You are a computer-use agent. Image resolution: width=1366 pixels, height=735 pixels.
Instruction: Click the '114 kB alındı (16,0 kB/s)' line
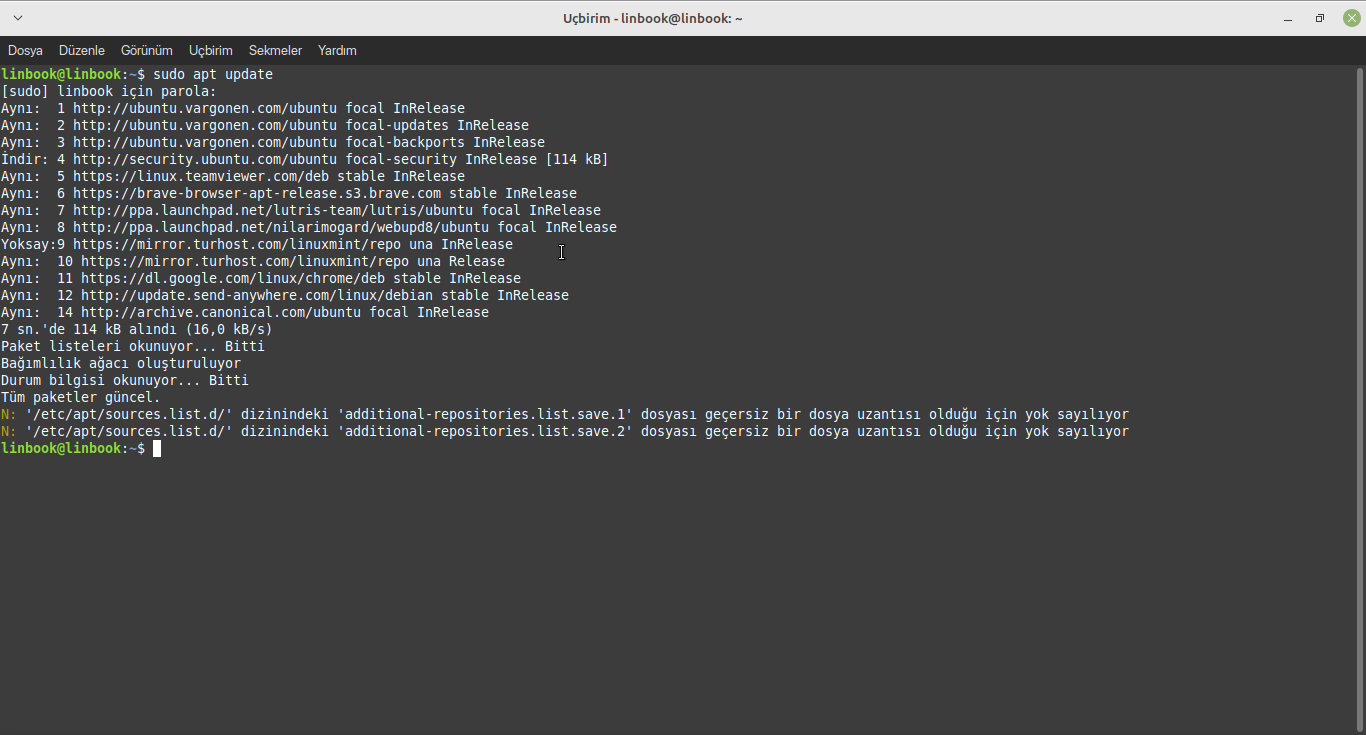coord(137,330)
